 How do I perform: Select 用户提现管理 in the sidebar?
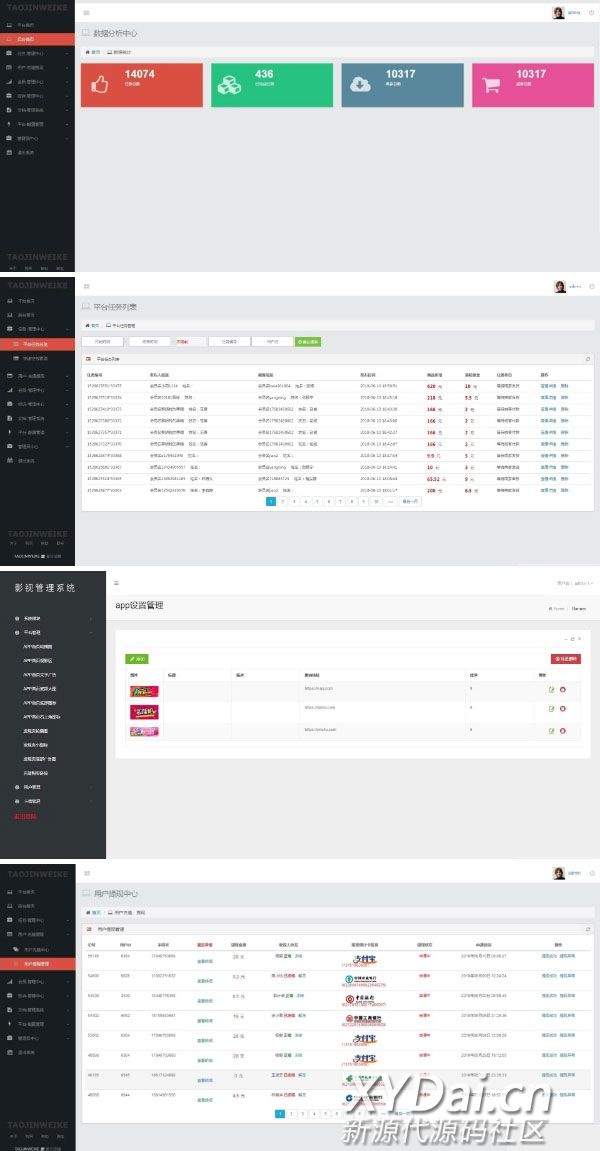pyautogui.click(x=37, y=963)
